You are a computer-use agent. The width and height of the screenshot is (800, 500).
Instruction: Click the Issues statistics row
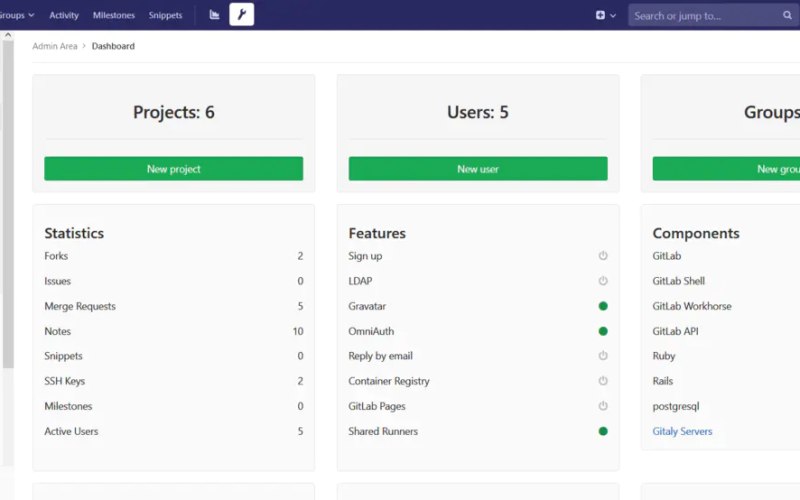point(173,281)
